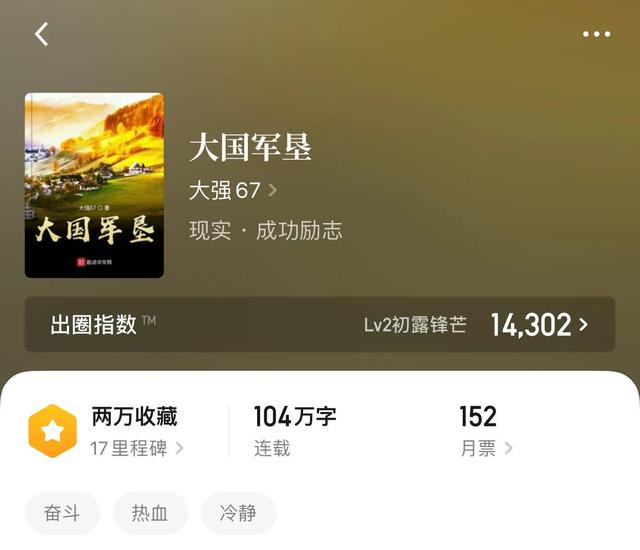Open 17里程碑 milestones
The height and width of the screenshot is (550, 640).
(129, 448)
